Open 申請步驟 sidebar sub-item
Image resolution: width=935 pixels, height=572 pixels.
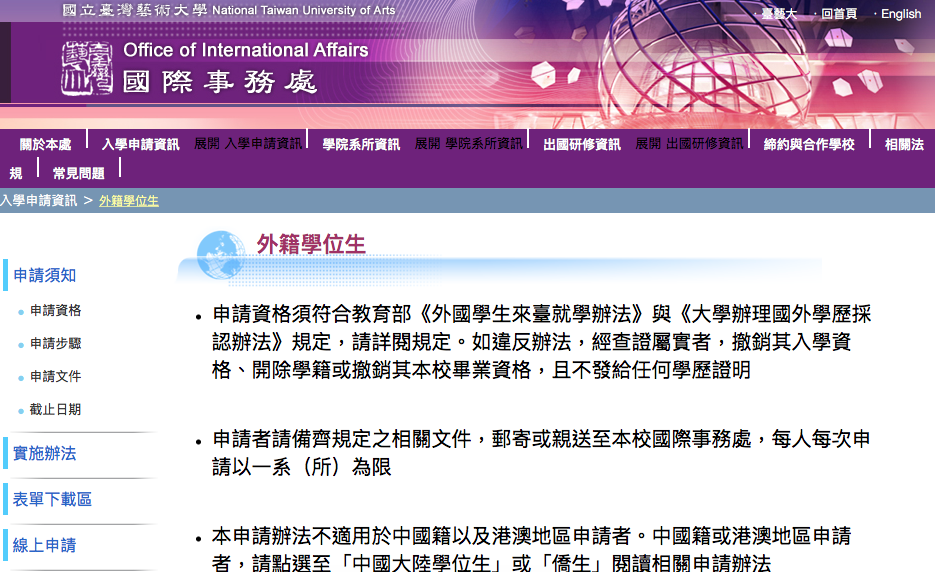point(55,344)
